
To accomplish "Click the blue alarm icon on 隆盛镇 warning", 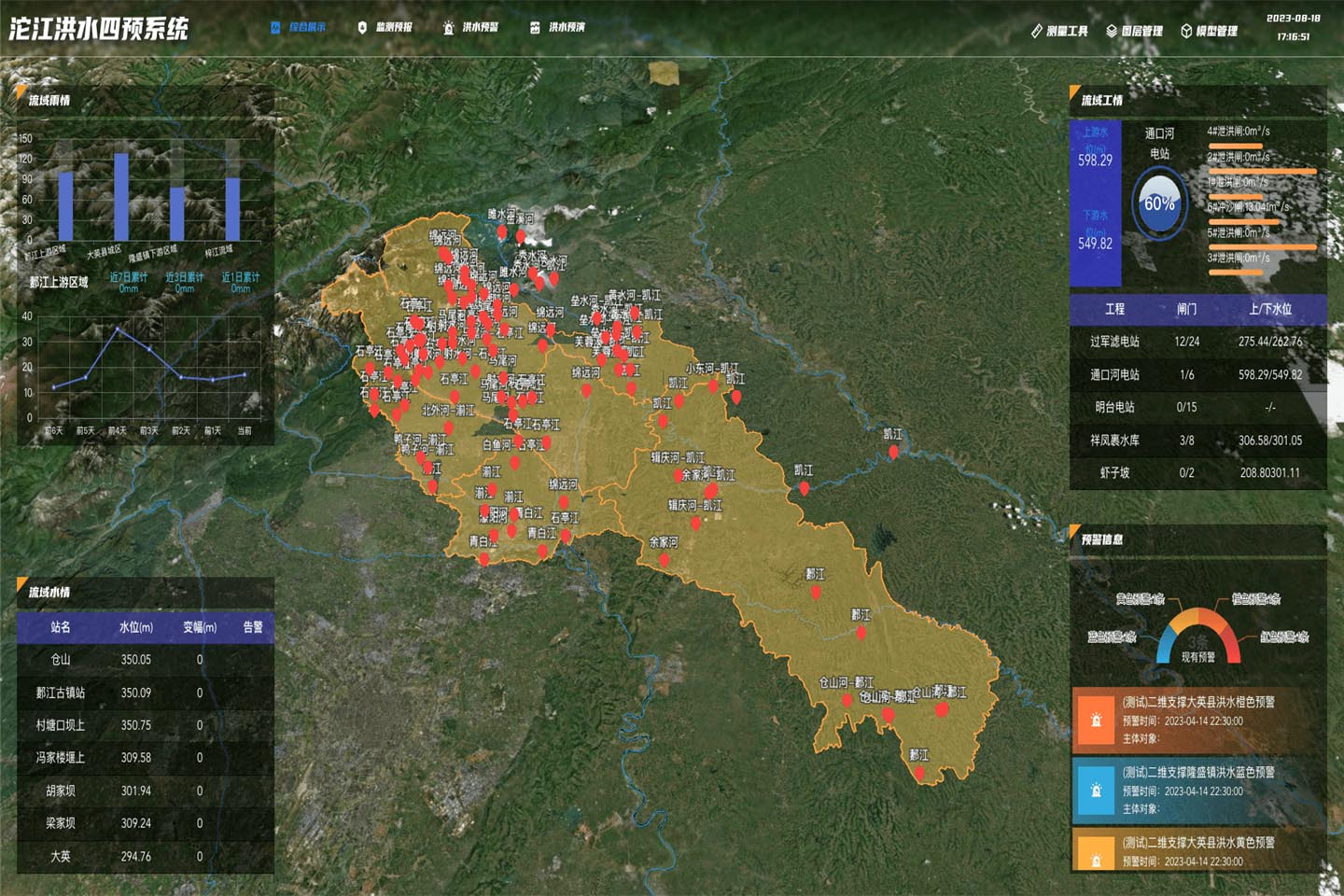I will (1096, 790).
